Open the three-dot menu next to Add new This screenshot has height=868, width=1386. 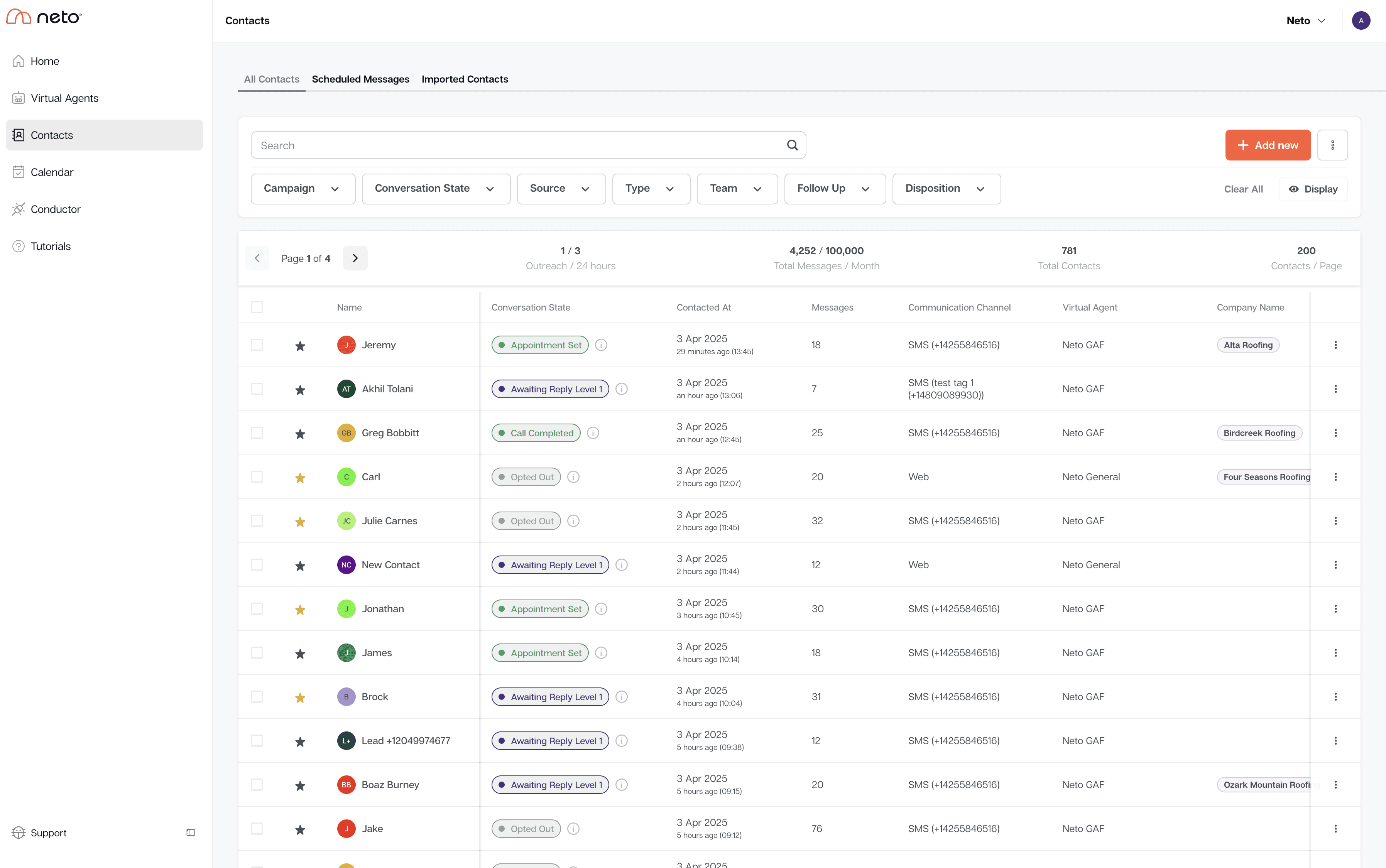click(x=1333, y=145)
